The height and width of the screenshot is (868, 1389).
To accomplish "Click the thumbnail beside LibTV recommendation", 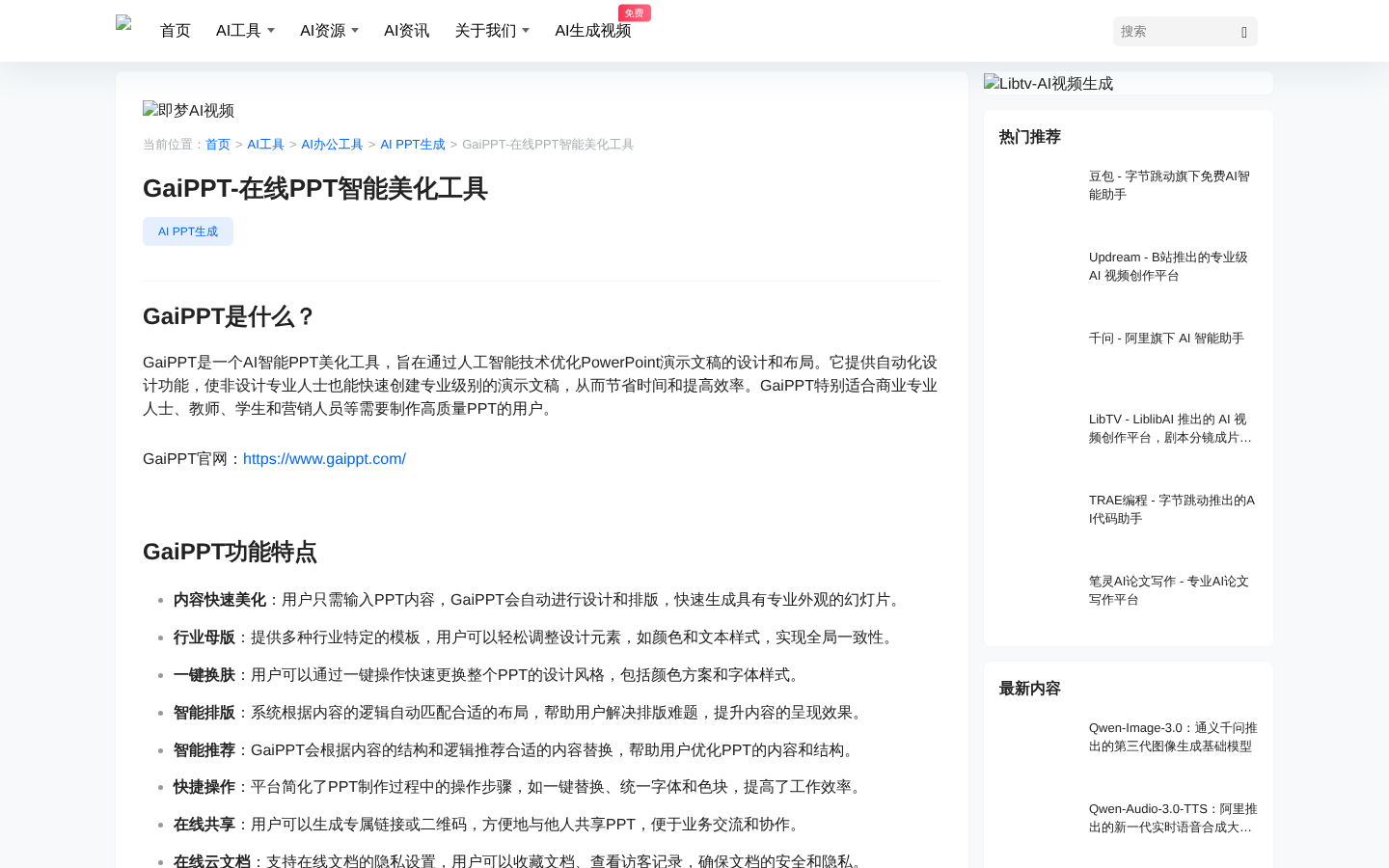I will pos(1038,436).
